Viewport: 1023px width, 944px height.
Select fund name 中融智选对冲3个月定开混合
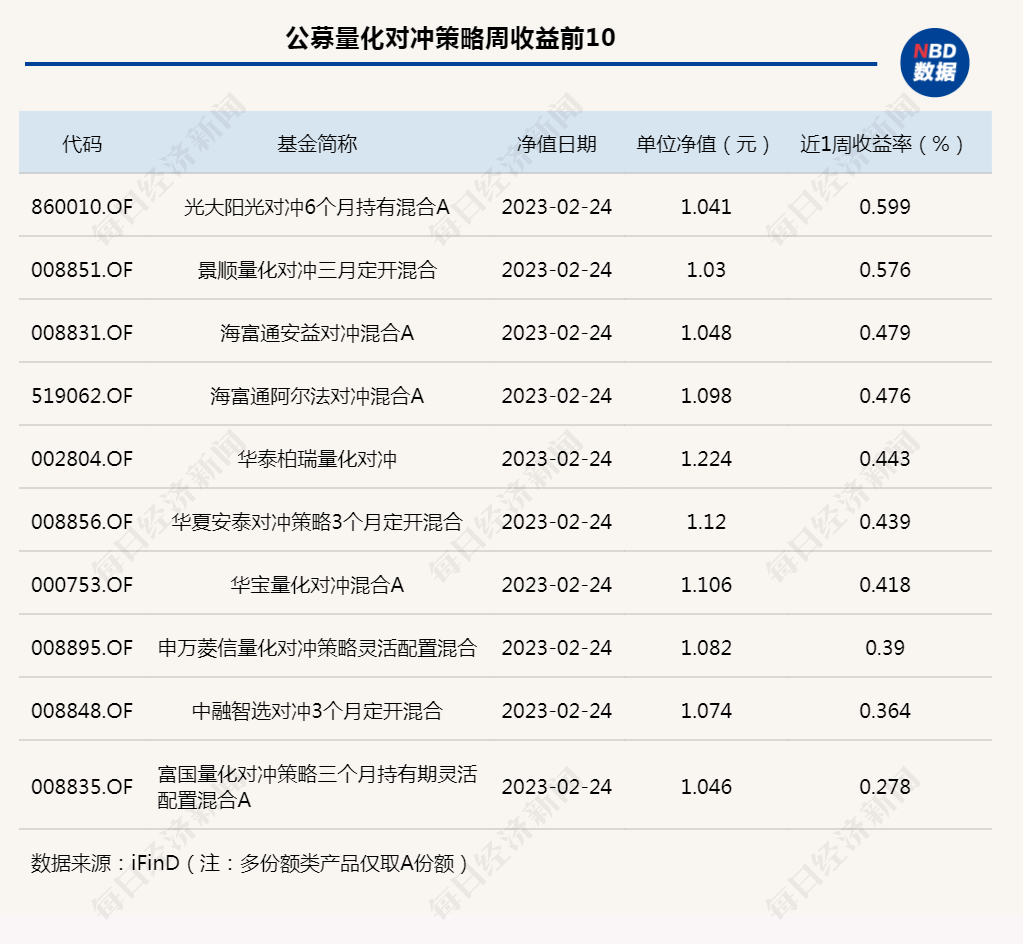pos(317,710)
